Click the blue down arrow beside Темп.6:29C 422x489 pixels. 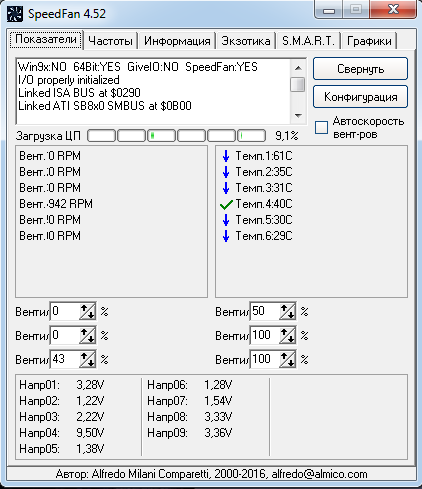(226, 236)
